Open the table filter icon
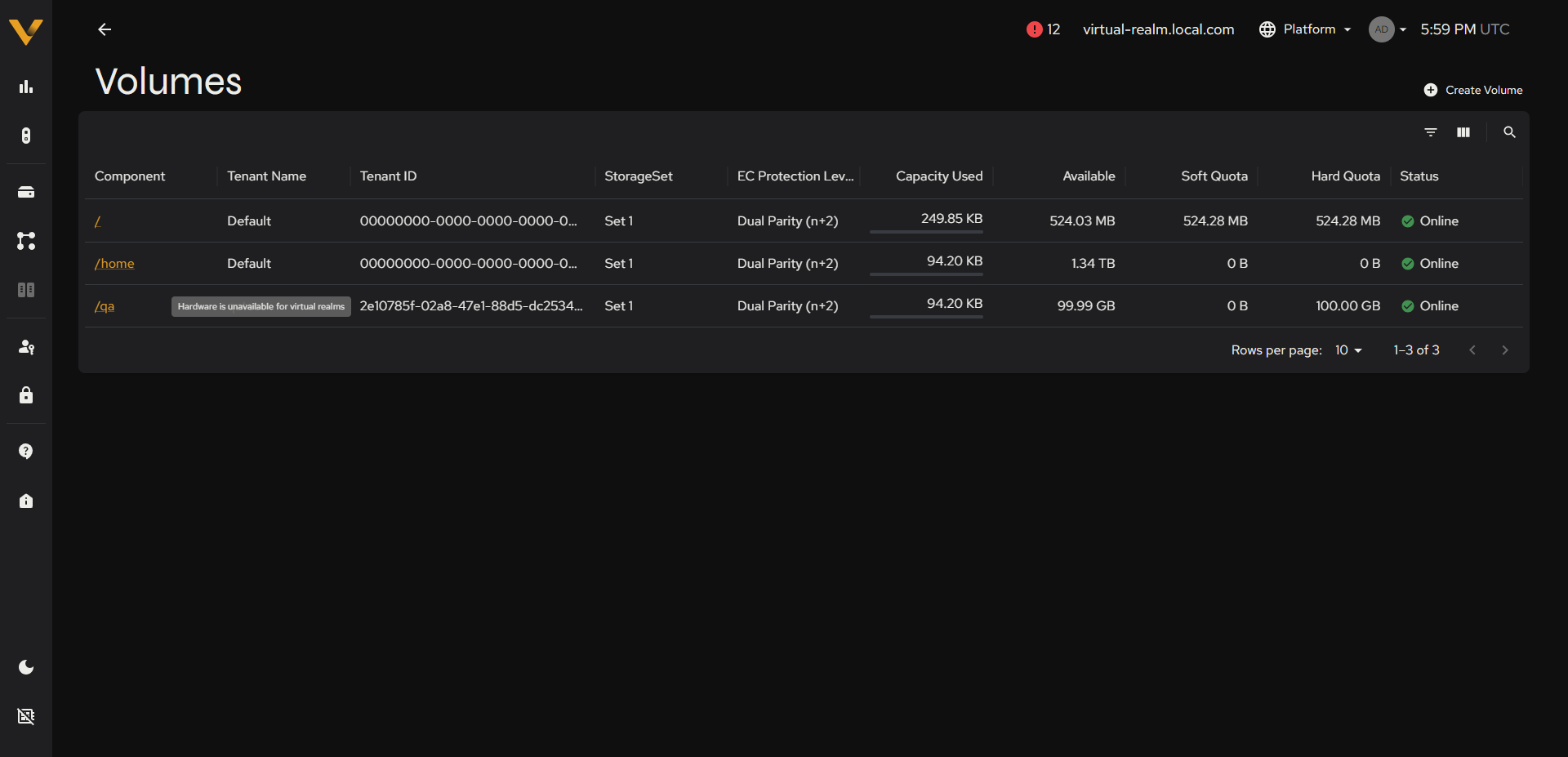 tap(1431, 132)
